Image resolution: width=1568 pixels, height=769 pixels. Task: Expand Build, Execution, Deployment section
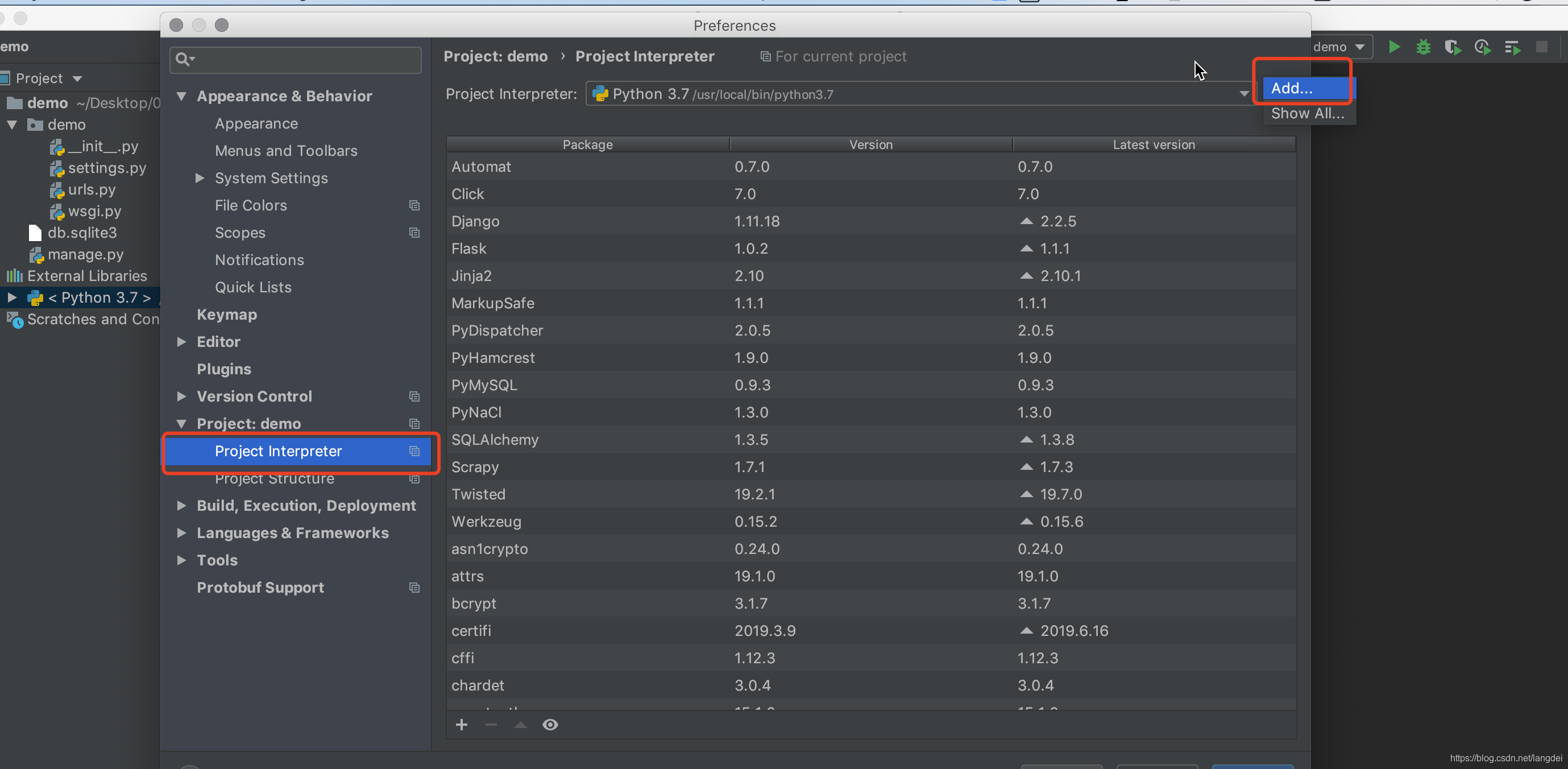tap(181, 506)
